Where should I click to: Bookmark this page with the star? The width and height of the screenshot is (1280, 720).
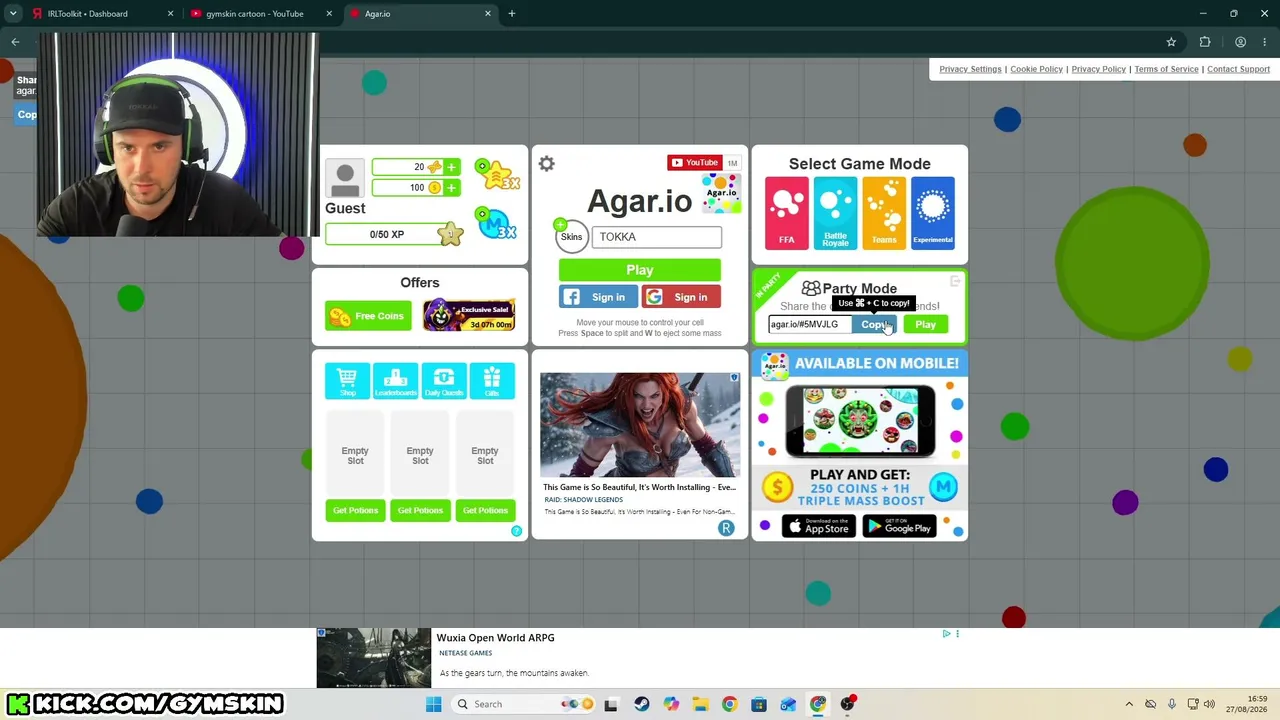click(x=1171, y=42)
